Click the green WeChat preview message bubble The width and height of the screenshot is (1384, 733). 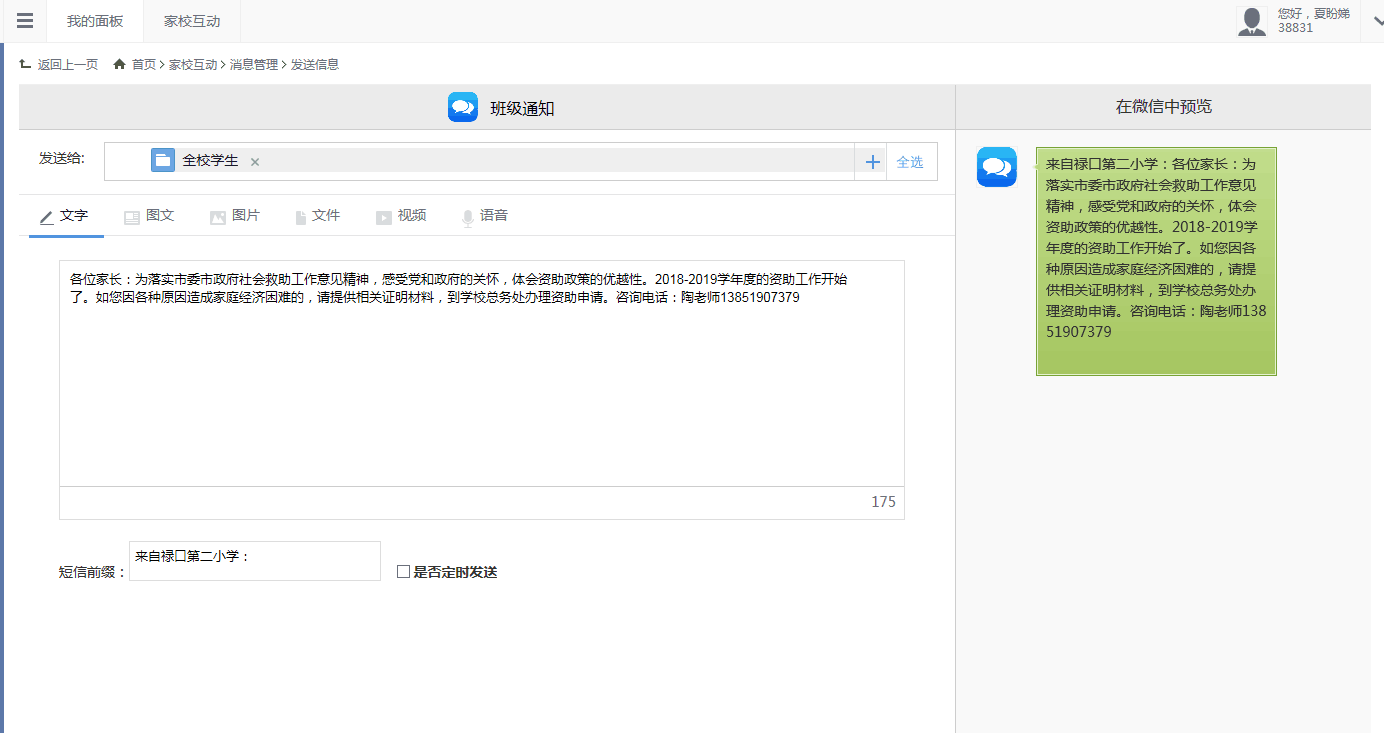pos(1156,261)
